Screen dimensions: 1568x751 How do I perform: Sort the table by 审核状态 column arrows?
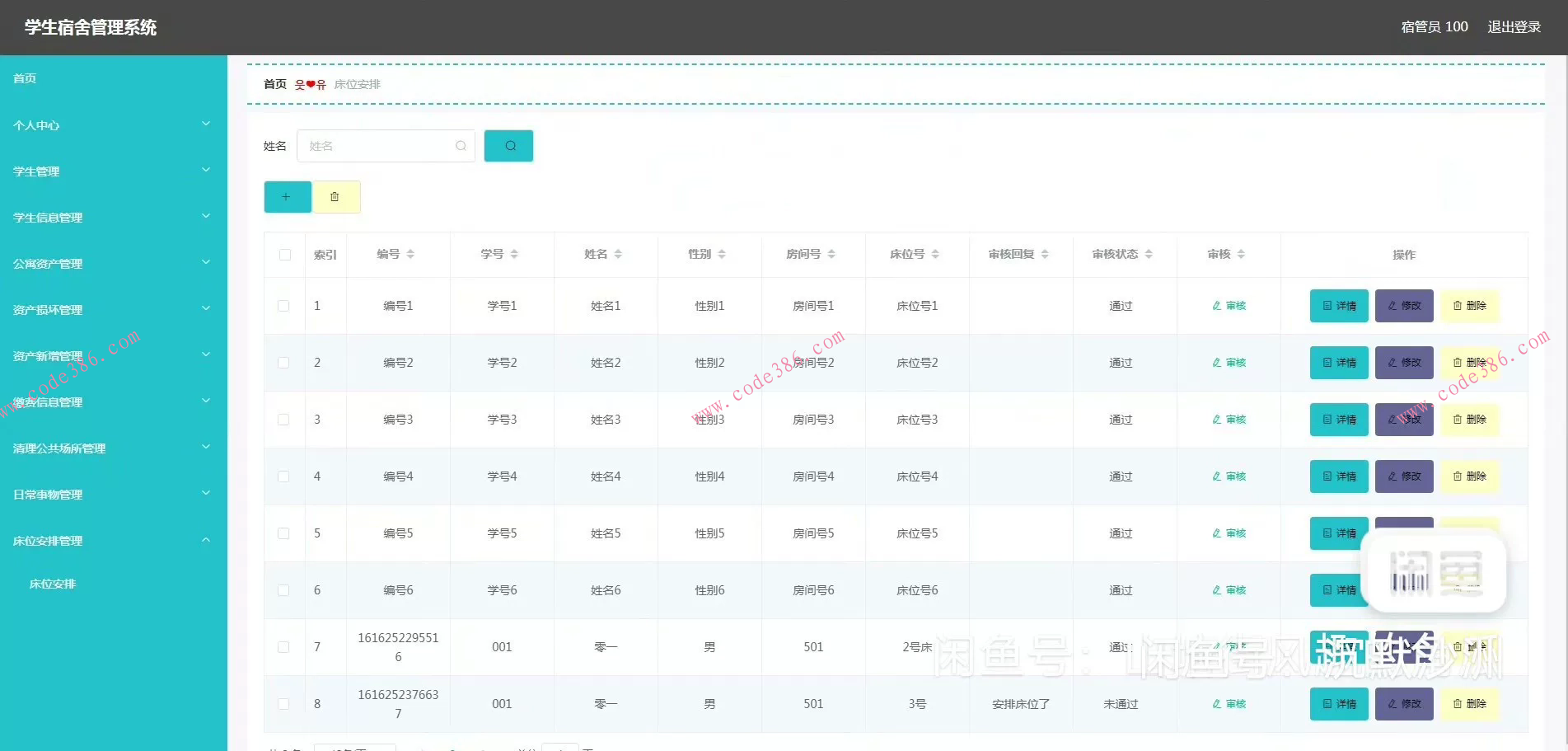1149,255
